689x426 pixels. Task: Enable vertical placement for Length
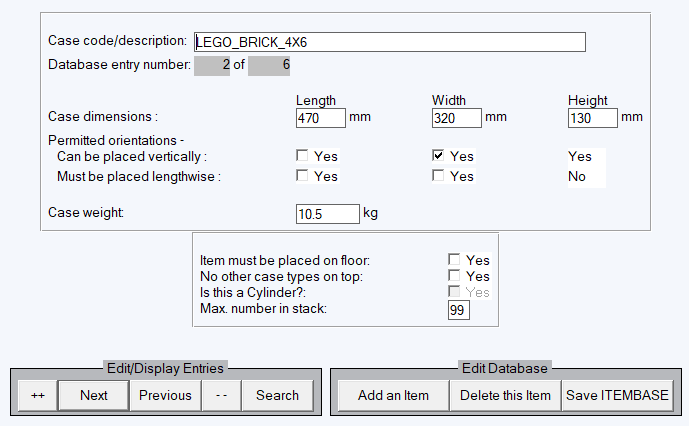pyautogui.click(x=302, y=156)
